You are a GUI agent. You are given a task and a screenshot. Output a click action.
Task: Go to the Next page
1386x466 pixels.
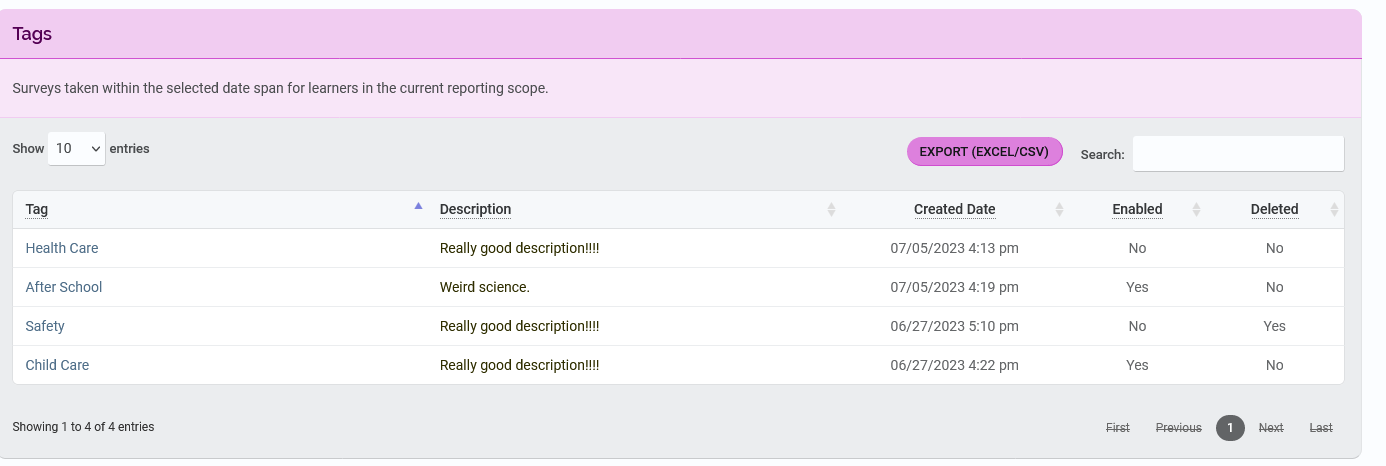coord(1271,428)
